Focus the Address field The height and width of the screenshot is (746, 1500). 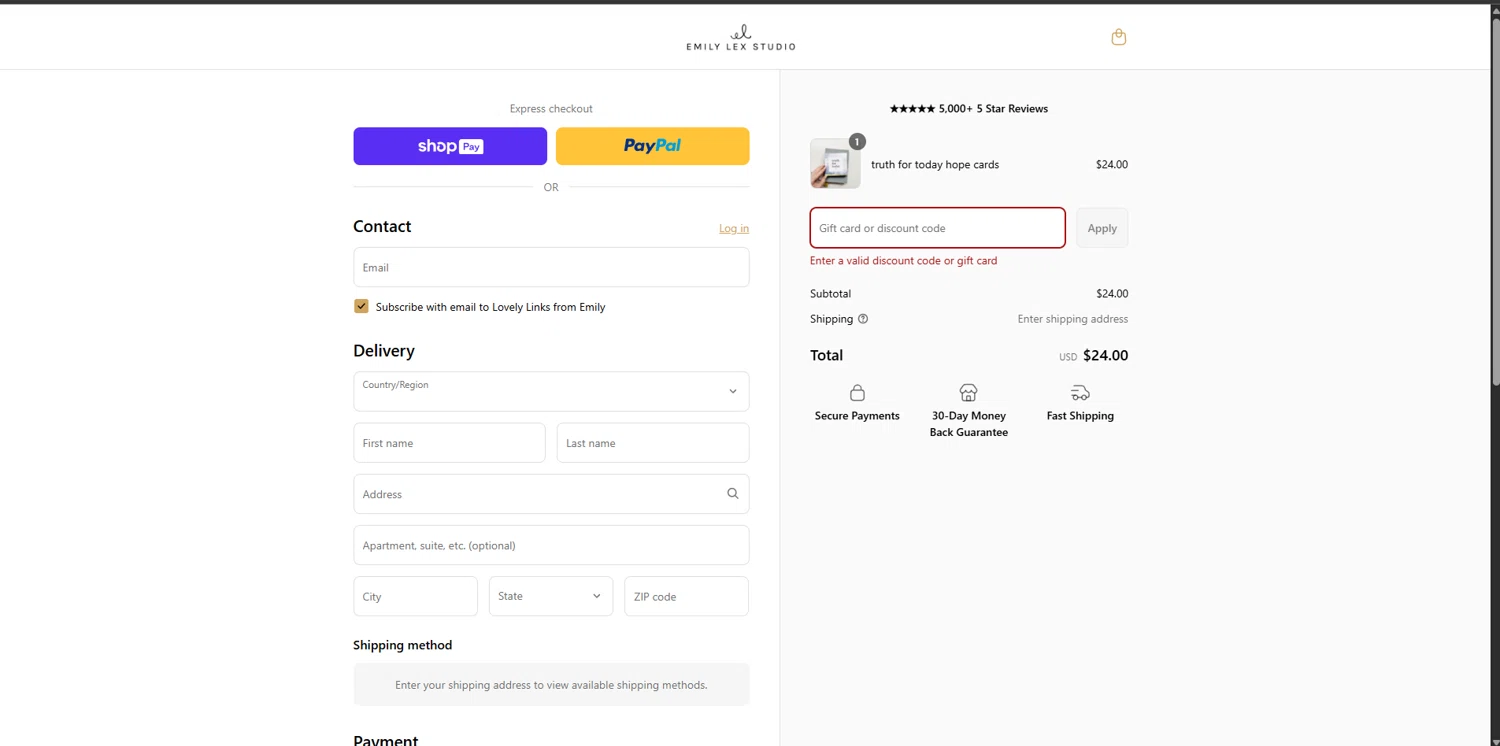(x=551, y=494)
